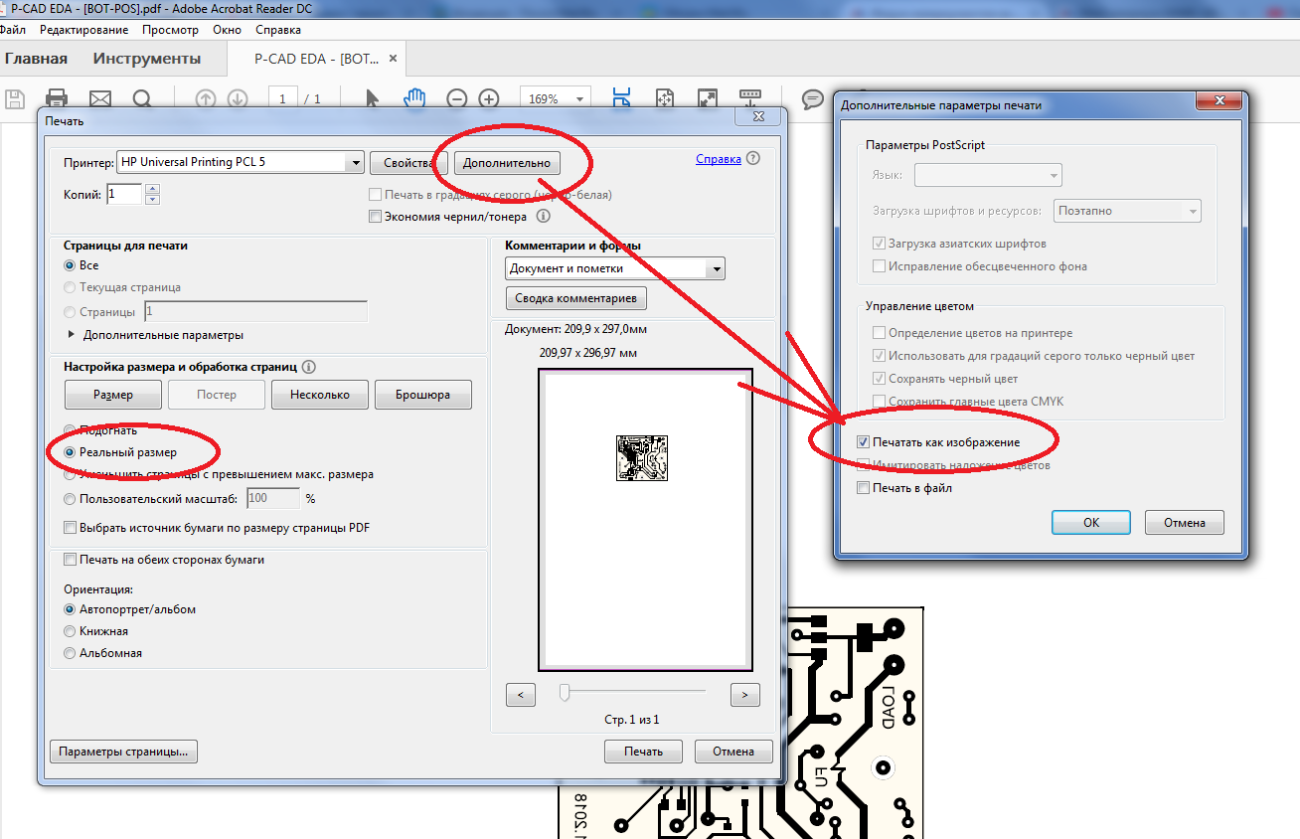1300x839 pixels.
Task: Click the magnifier search icon in toolbar
Action: (142, 99)
